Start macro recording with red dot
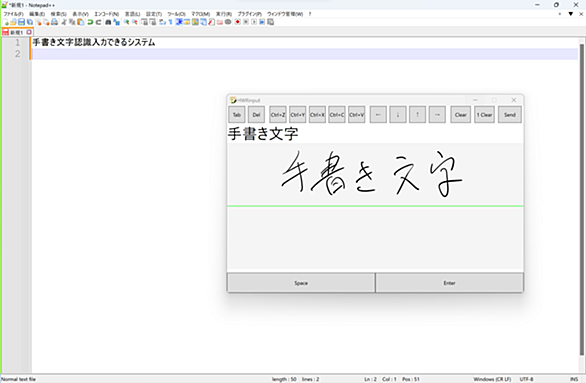The width and height of the screenshot is (586, 383). point(238,22)
